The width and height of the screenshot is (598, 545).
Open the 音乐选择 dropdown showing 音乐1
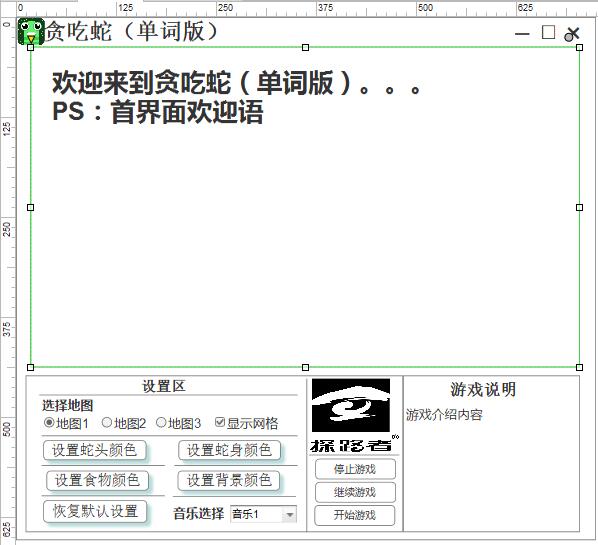tap(263, 514)
